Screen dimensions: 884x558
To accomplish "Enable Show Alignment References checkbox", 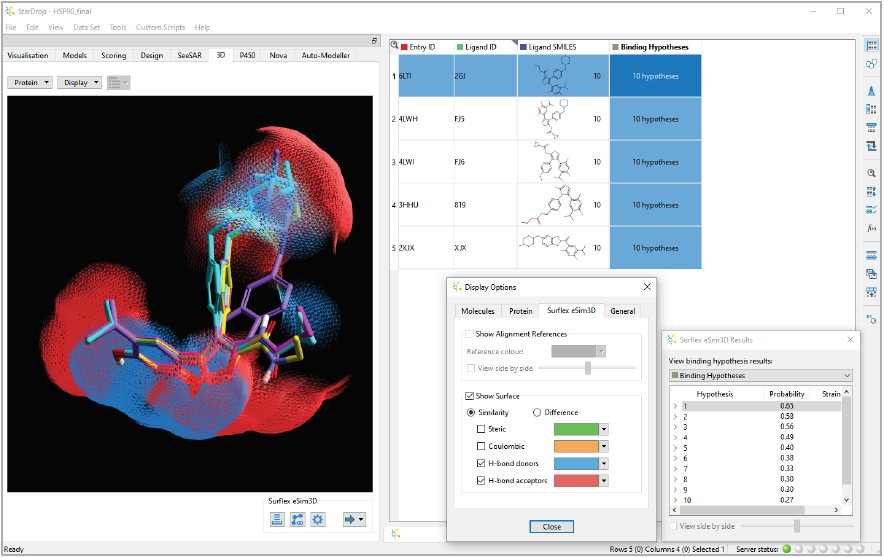I will (469, 334).
